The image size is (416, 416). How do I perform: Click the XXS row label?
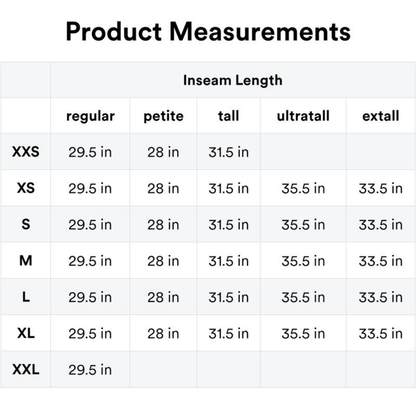[x=26, y=152]
